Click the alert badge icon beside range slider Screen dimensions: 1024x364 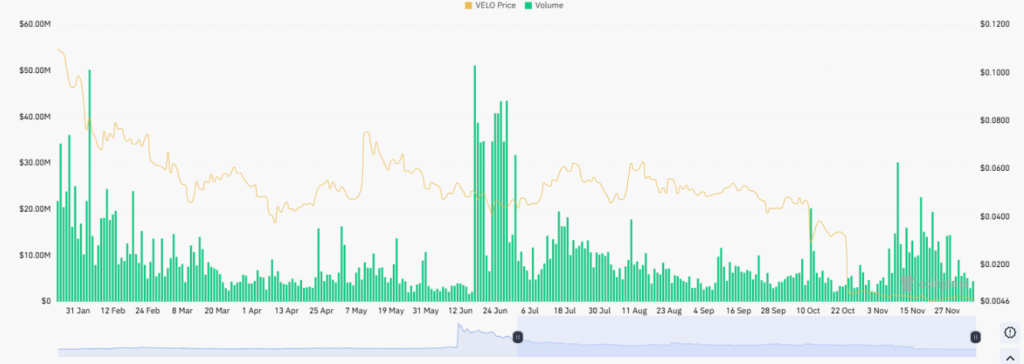(x=1009, y=333)
